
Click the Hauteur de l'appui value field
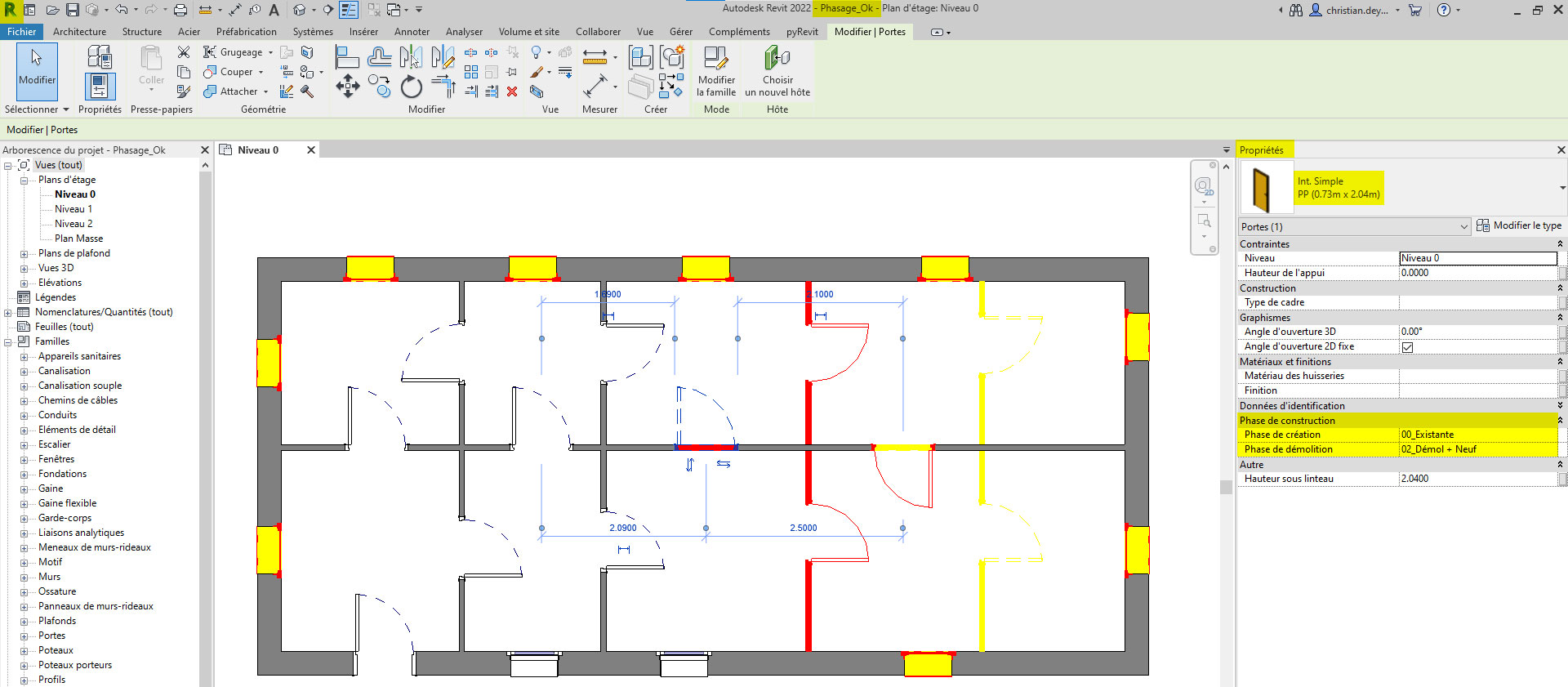click(1478, 273)
